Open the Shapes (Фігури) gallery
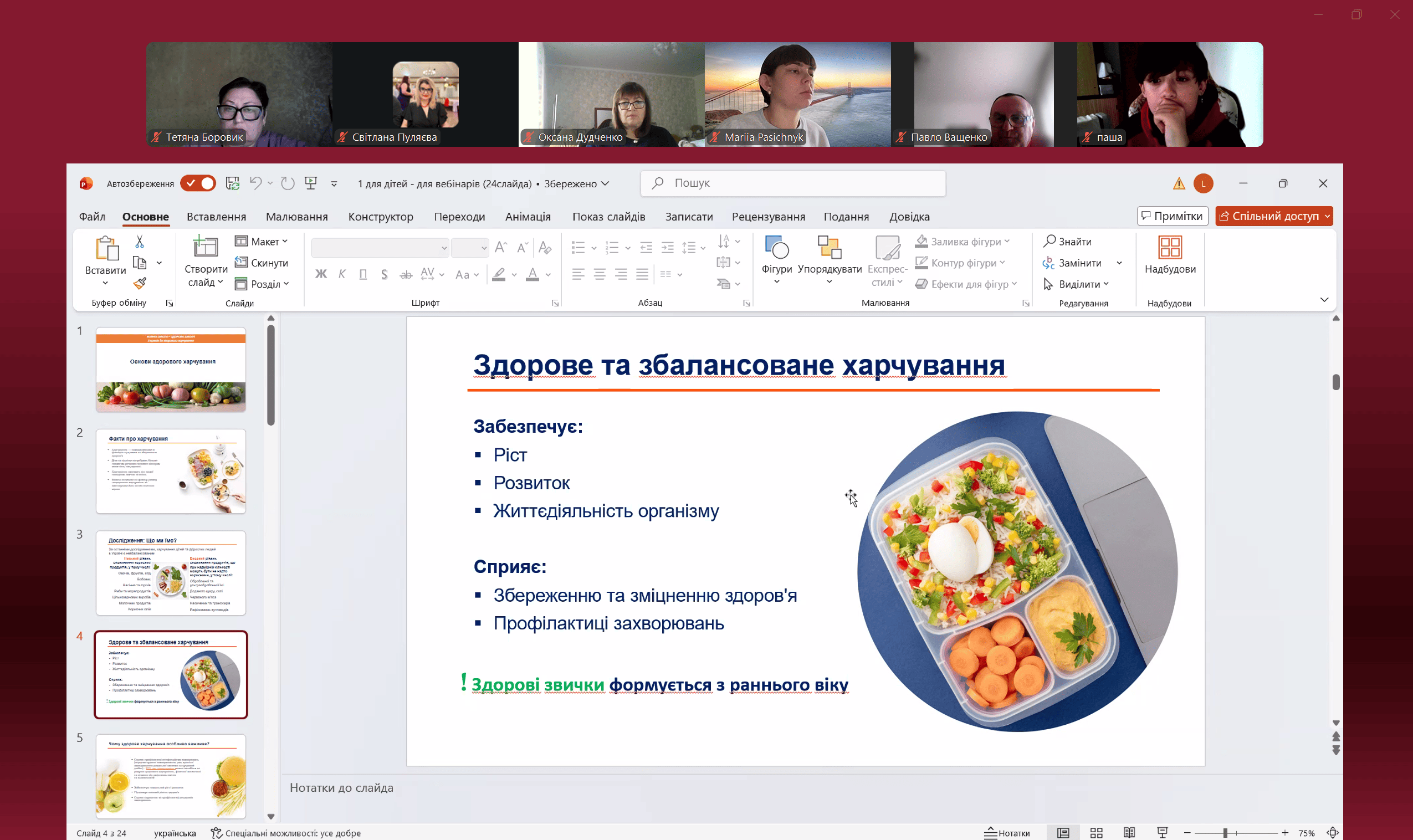Image resolution: width=1413 pixels, height=840 pixels. coord(776,260)
